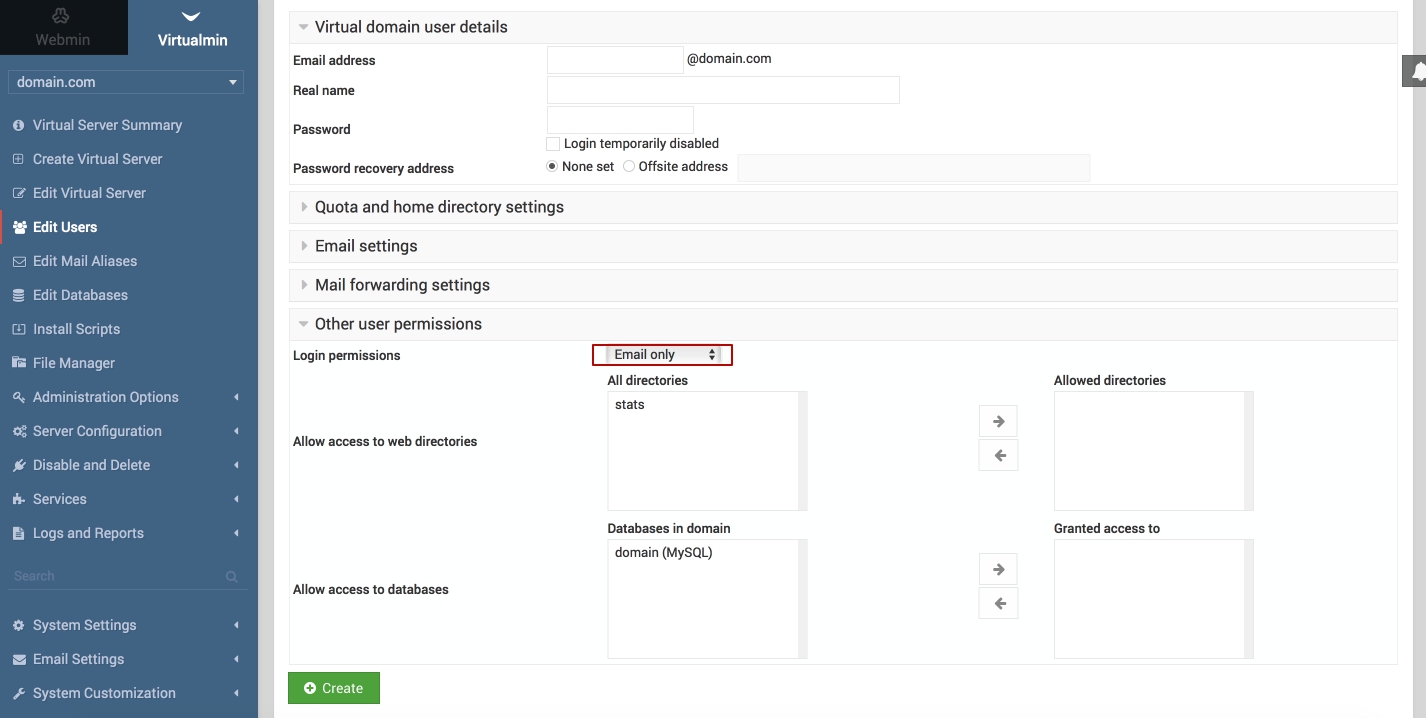Click the notification bell icon
Viewport: 1426px width, 718px height.
point(1416,71)
